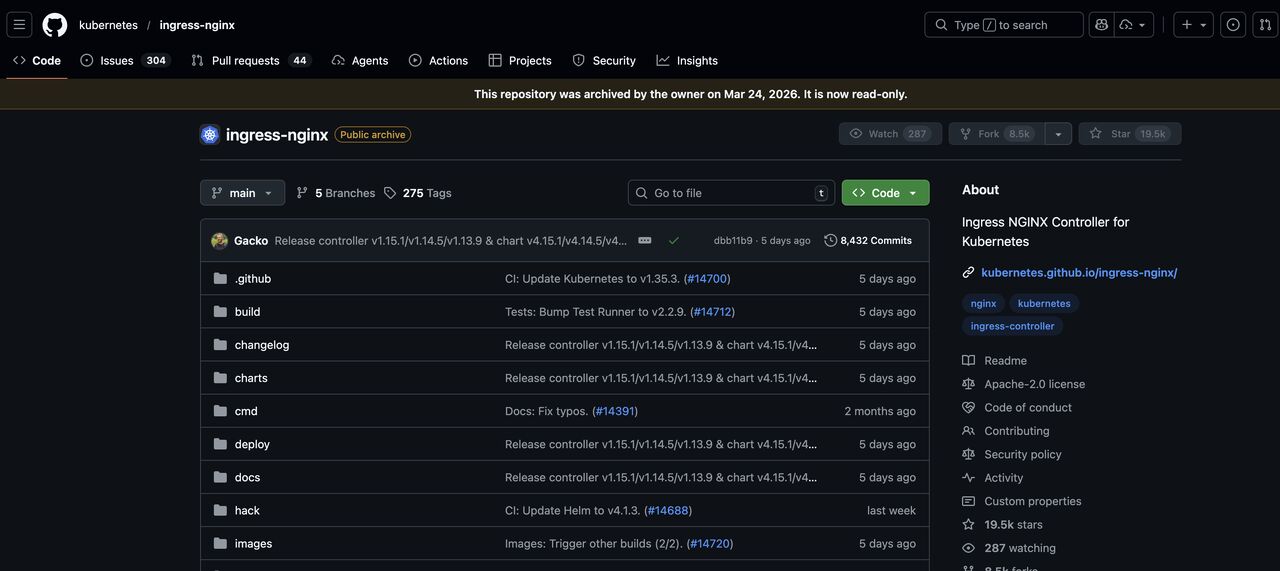Viewport: 1280px width, 571px height.
Task: Open the charts folder
Action: (x=251, y=378)
